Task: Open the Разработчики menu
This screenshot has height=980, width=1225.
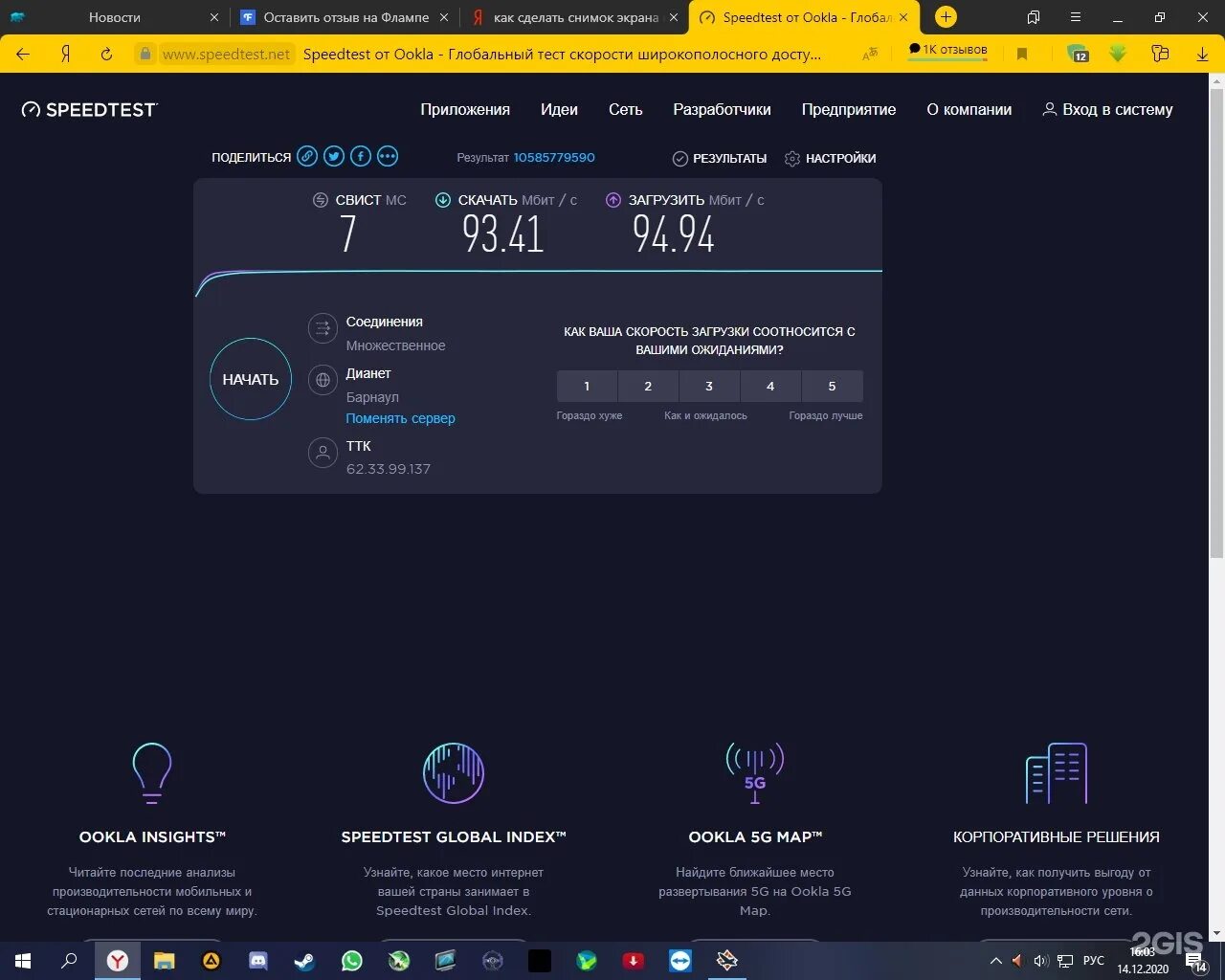Action: click(x=722, y=109)
